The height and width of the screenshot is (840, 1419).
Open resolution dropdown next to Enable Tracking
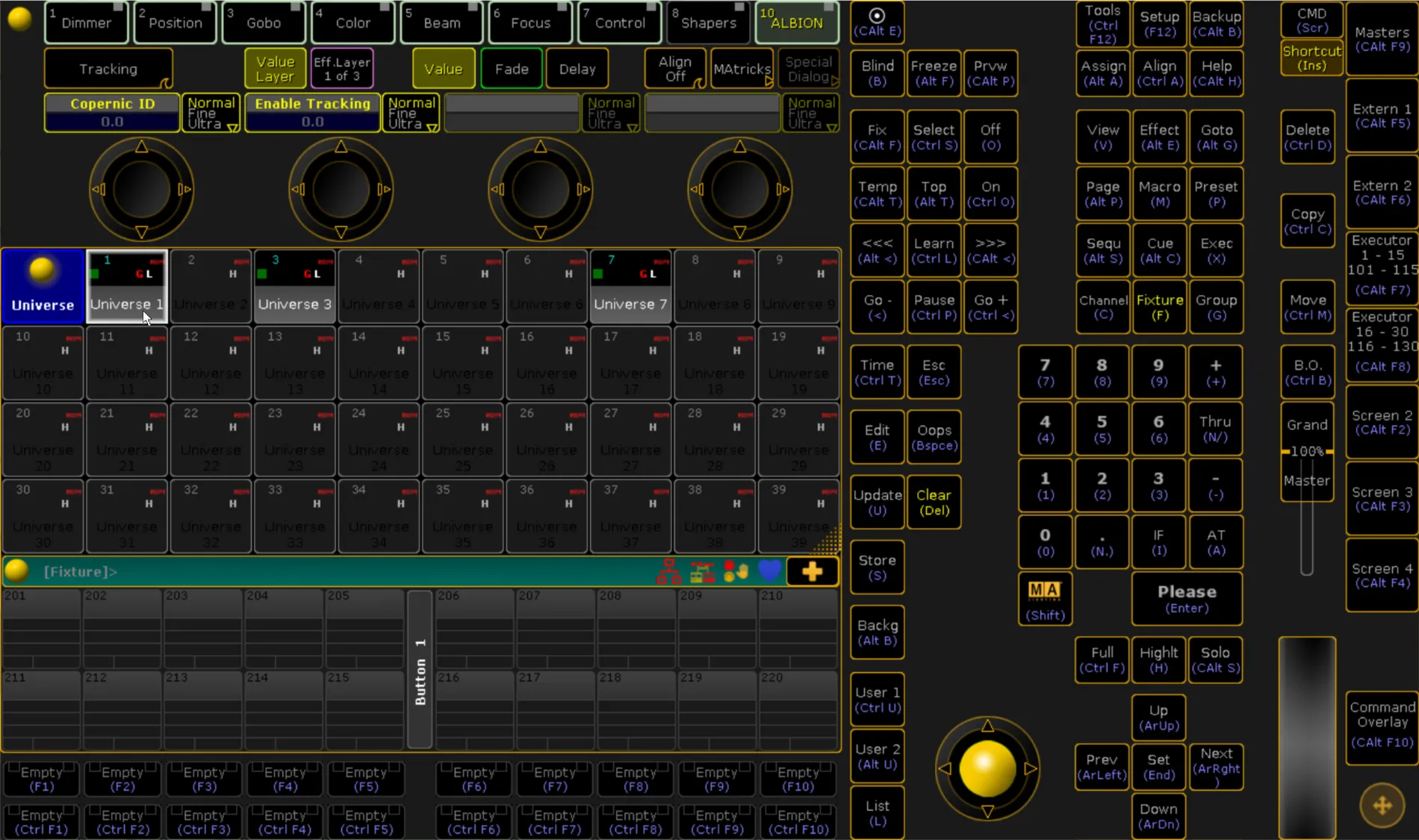(x=412, y=113)
